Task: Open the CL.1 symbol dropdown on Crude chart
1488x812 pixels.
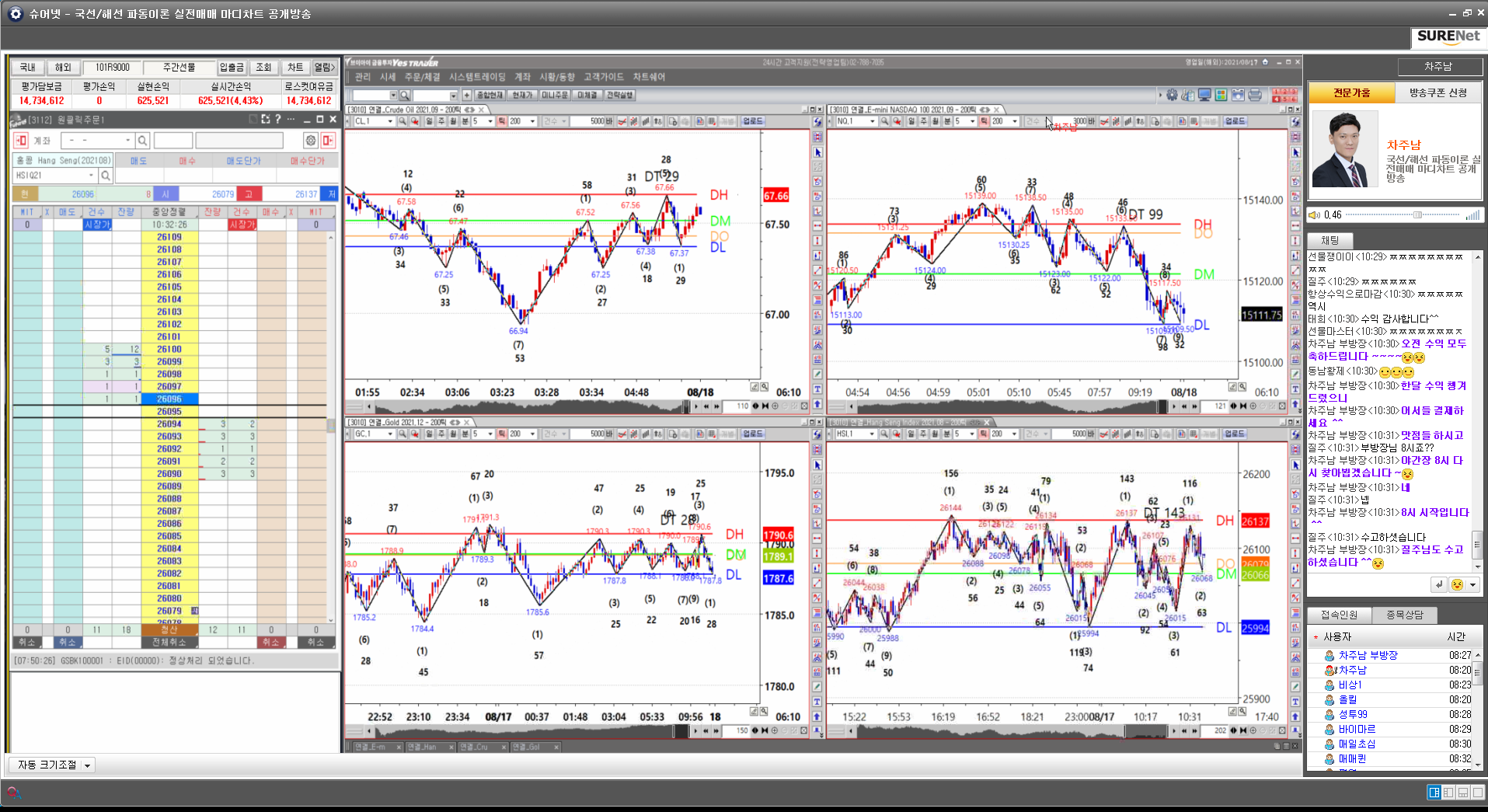Action: 390,121
